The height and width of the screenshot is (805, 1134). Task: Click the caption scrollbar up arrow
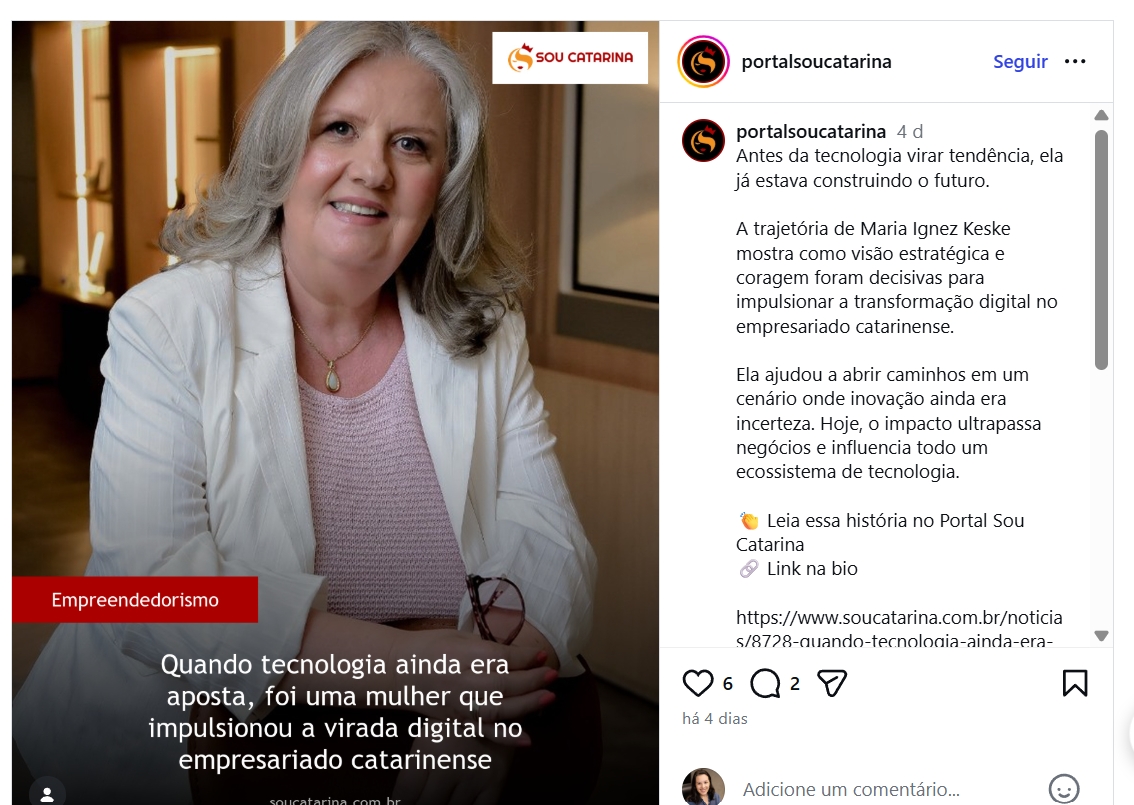pyautogui.click(x=1101, y=115)
